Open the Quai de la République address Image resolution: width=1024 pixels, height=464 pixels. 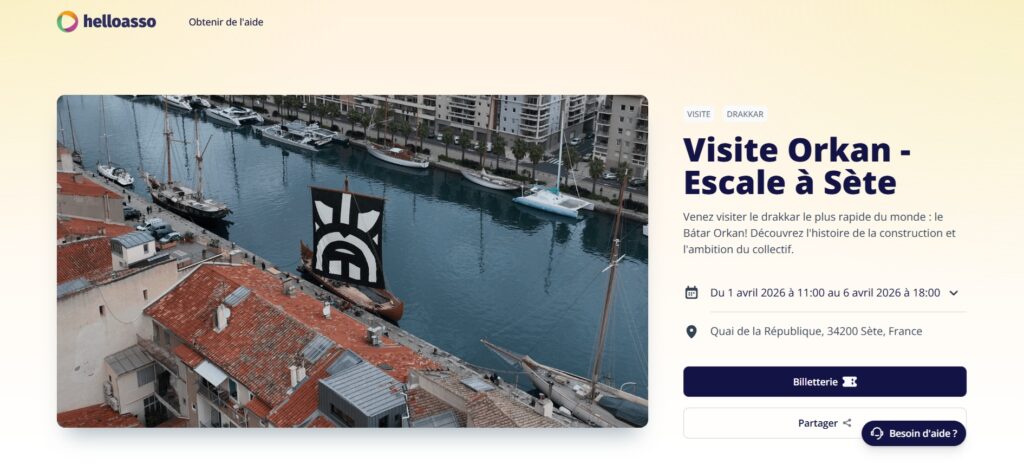tap(816, 331)
